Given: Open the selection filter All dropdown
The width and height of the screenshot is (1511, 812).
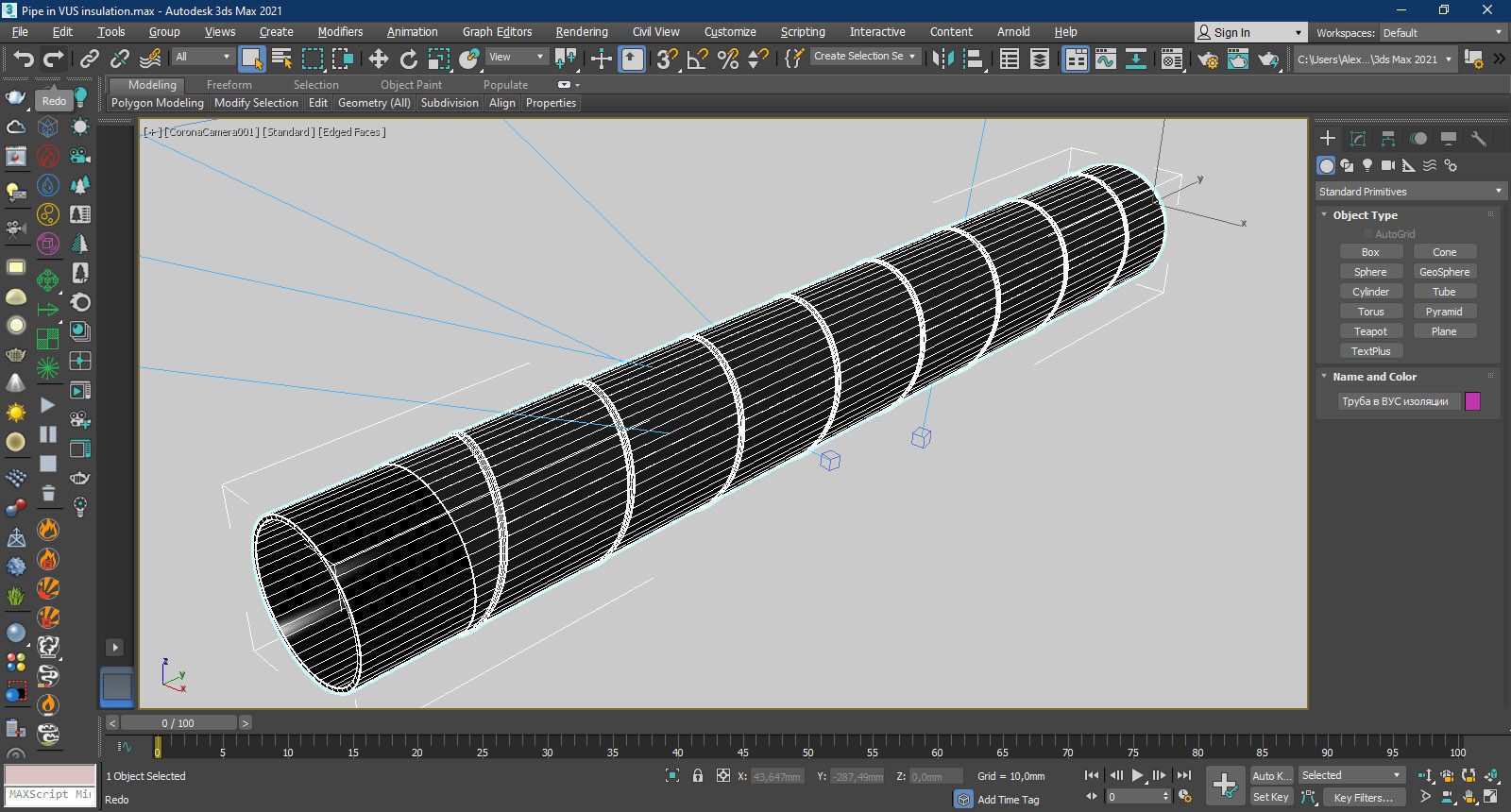Looking at the screenshot, I should [202, 57].
